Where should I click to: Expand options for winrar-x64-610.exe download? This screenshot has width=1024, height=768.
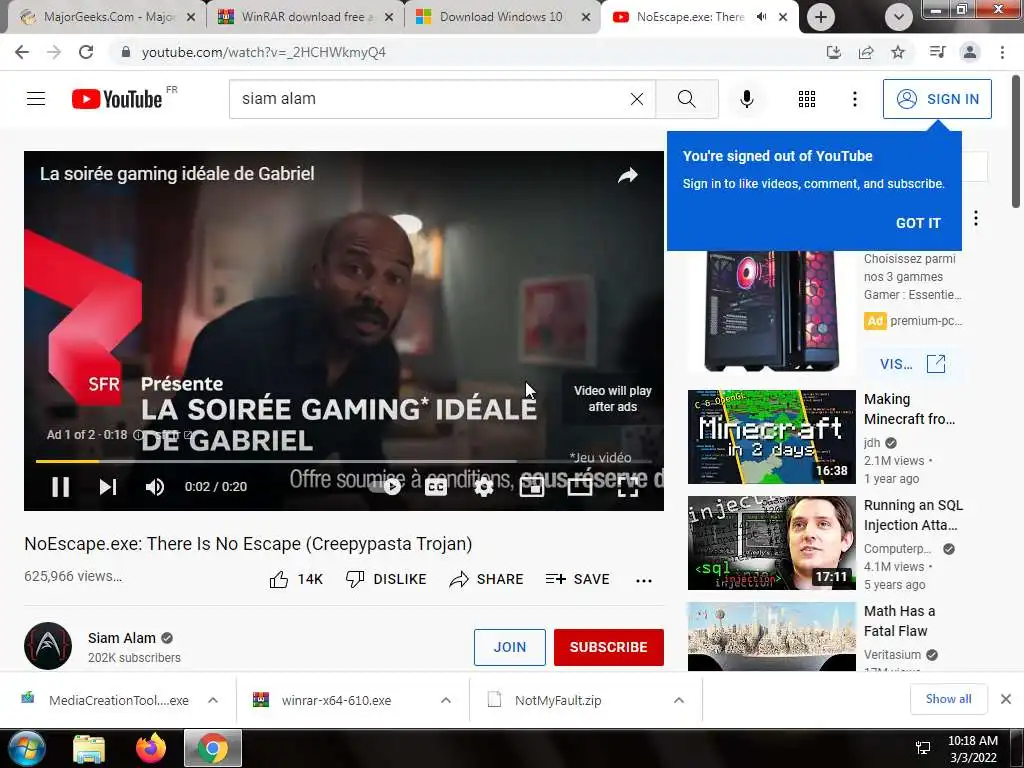tap(446, 700)
